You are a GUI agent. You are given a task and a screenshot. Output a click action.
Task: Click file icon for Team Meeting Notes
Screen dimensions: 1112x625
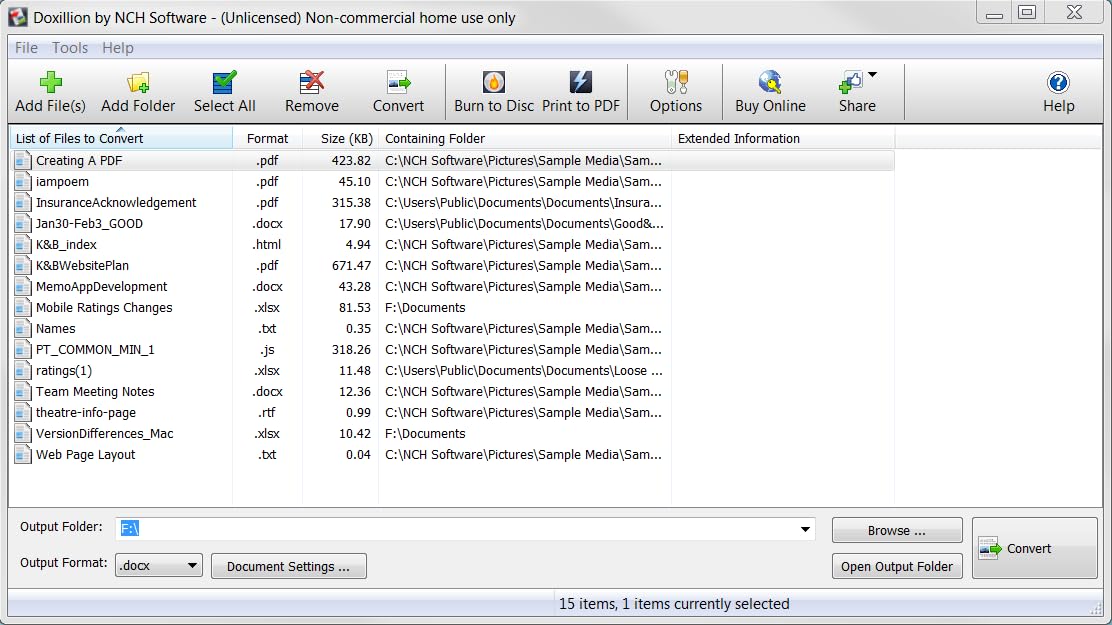[23, 392]
